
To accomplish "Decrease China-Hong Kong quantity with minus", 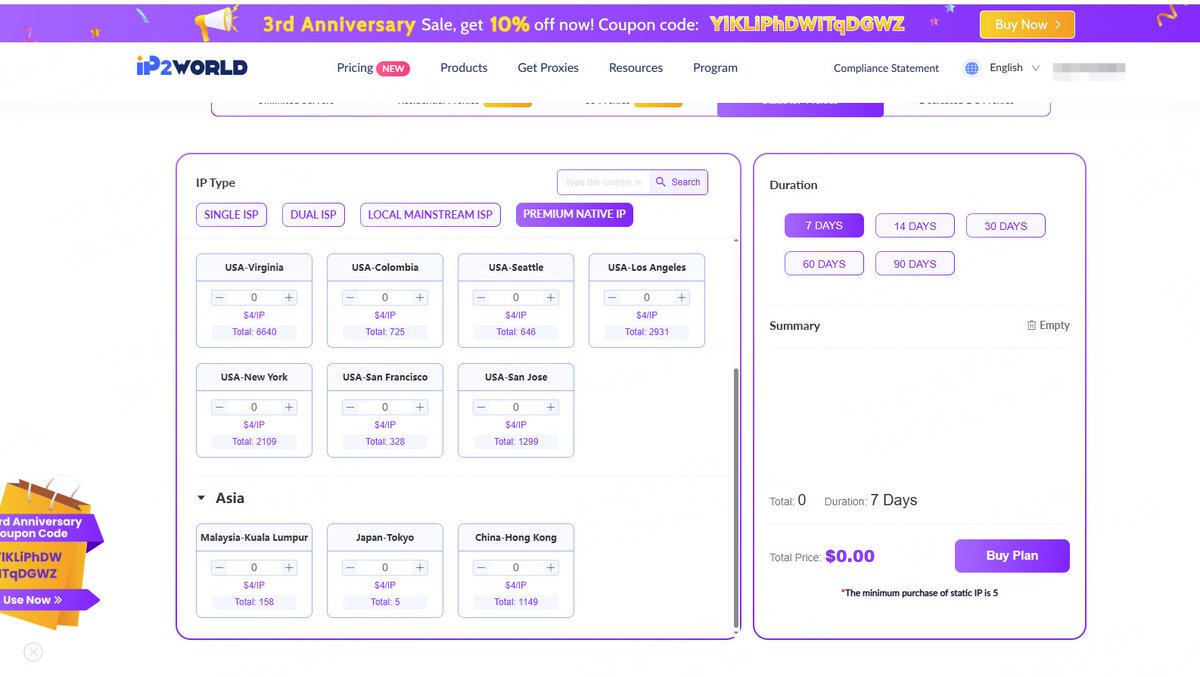I will (x=481, y=568).
